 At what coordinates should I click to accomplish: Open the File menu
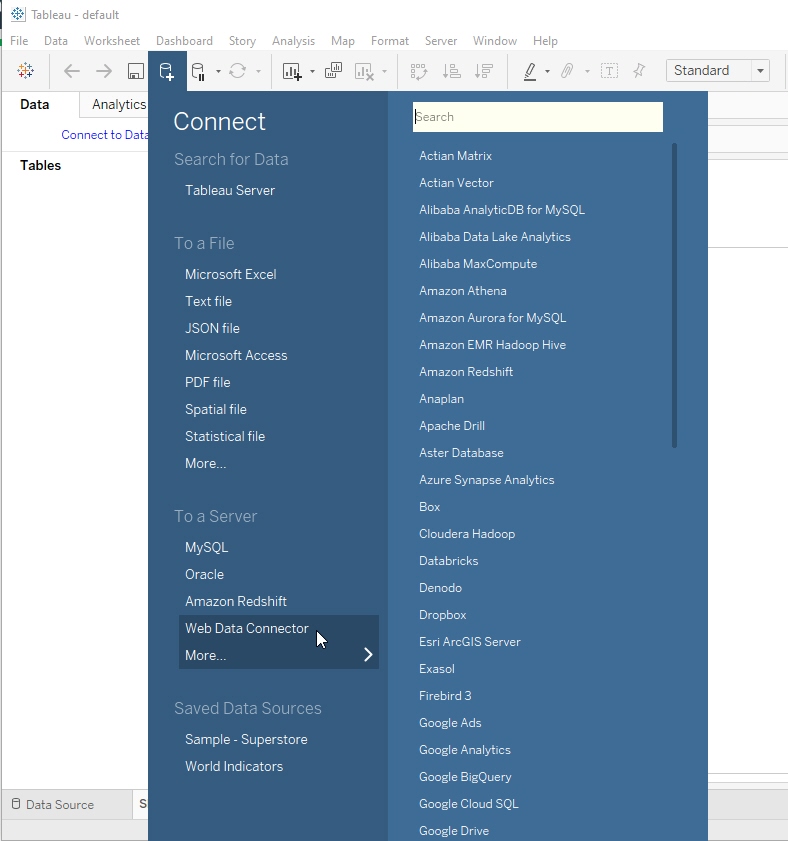pyautogui.click(x=19, y=41)
